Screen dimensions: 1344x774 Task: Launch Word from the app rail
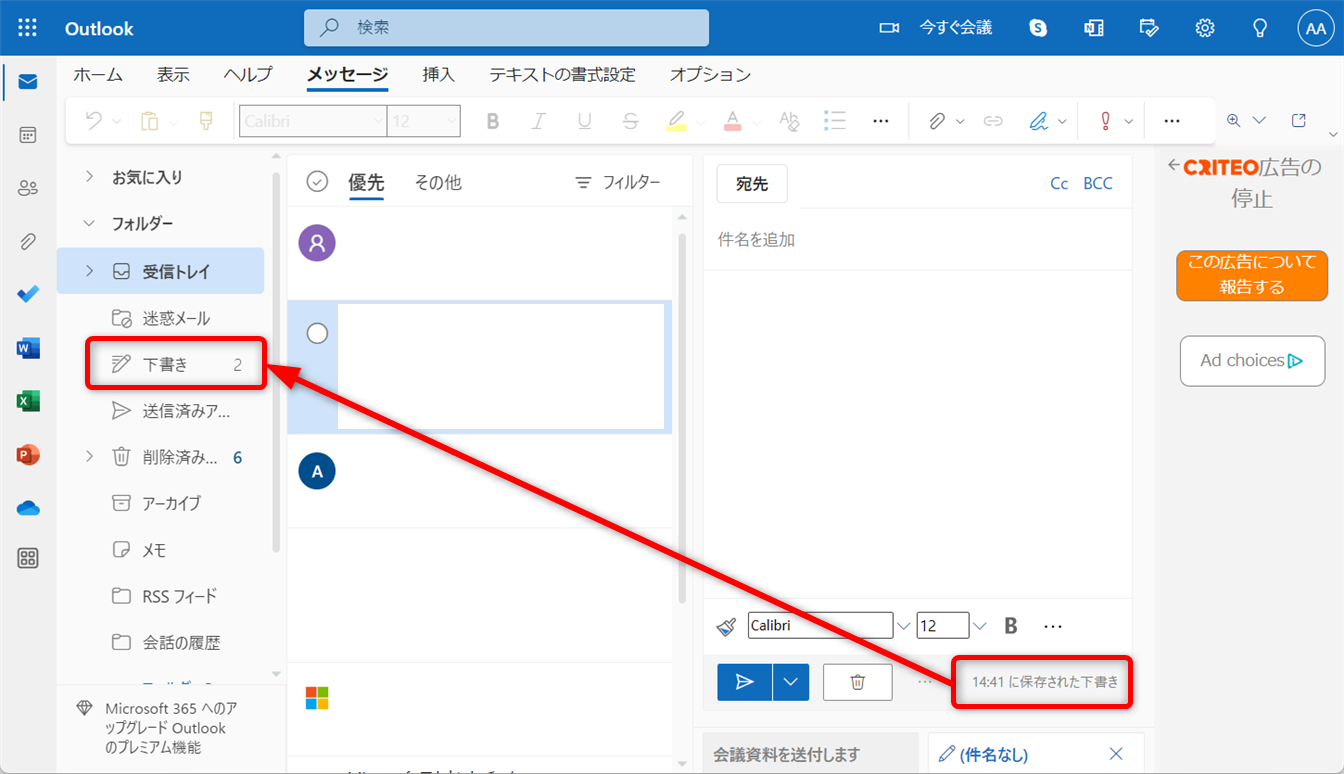pyautogui.click(x=28, y=349)
